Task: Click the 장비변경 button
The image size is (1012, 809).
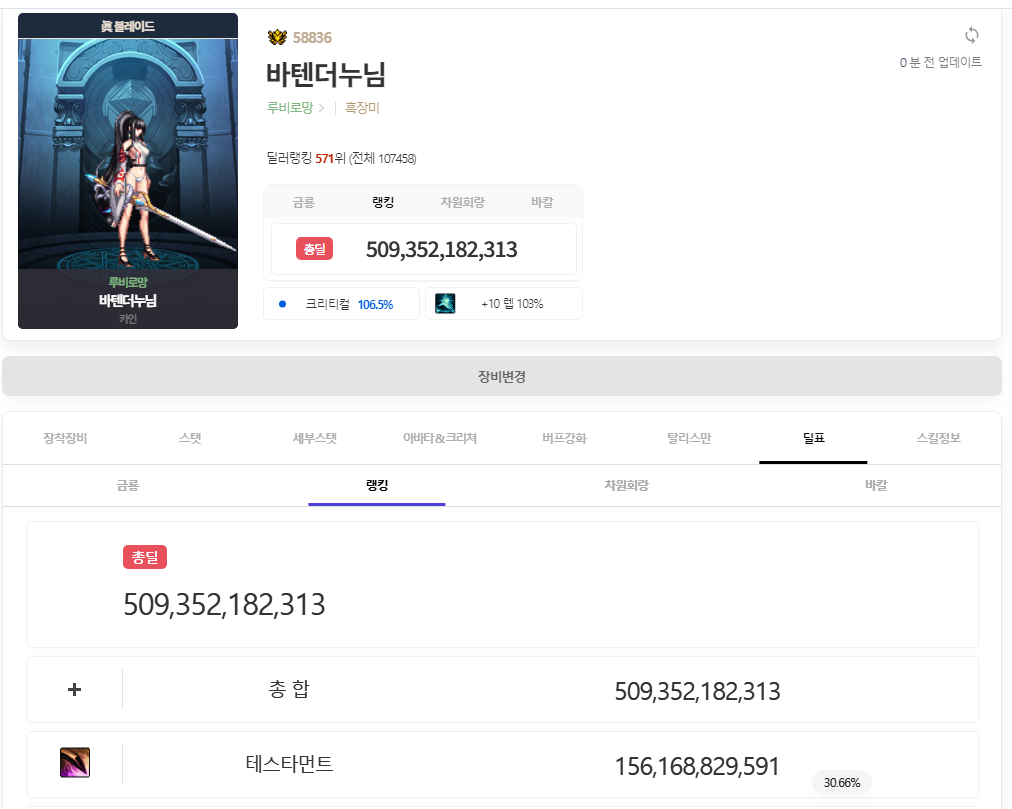Action: [501, 377]
